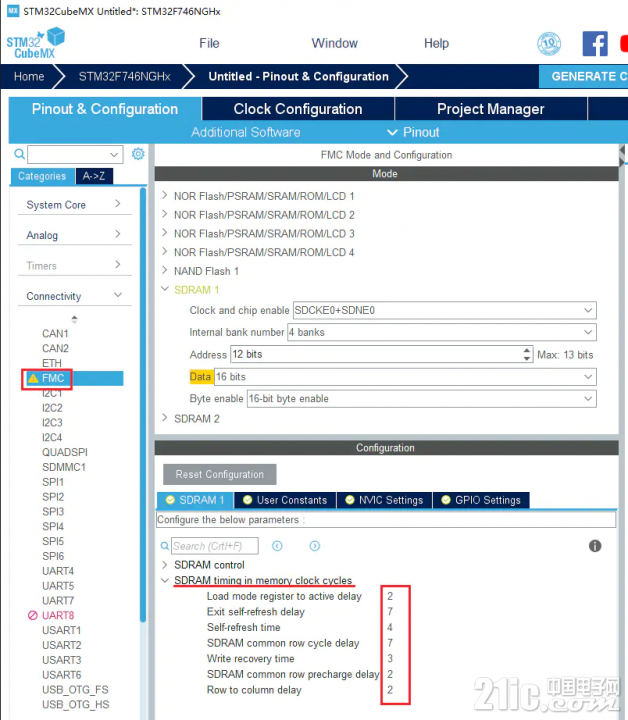Select the SDRAM 1 configuration tab

(195, 500)
